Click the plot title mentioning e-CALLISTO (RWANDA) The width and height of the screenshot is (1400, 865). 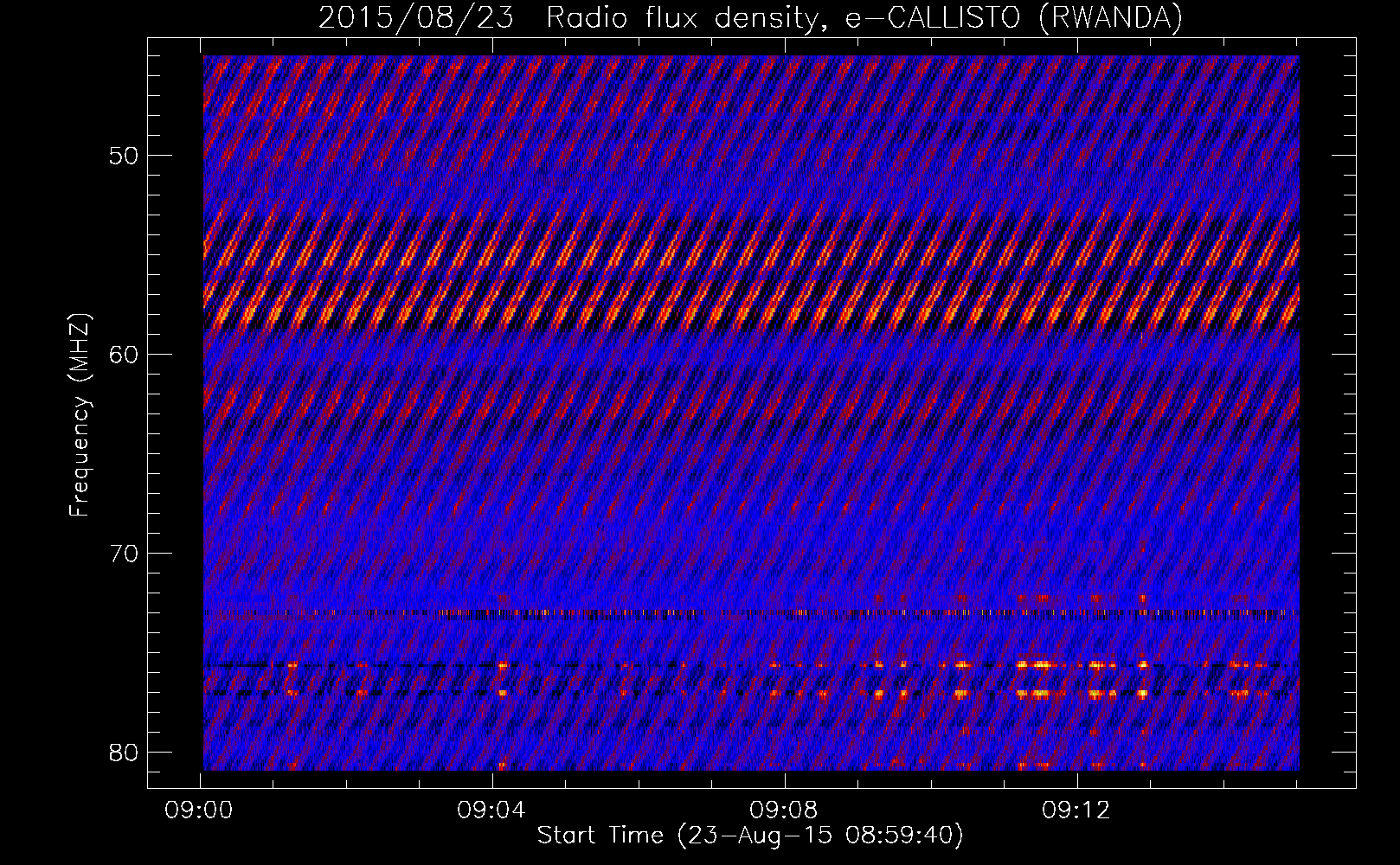[750, 18]
